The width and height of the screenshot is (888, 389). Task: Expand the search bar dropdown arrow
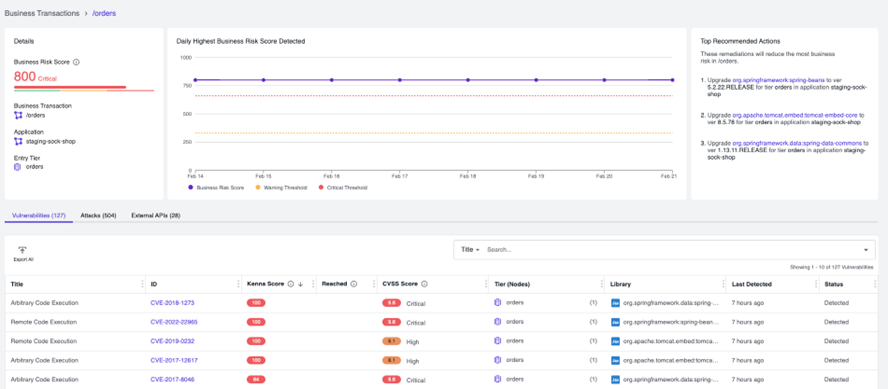pos(866,250)
